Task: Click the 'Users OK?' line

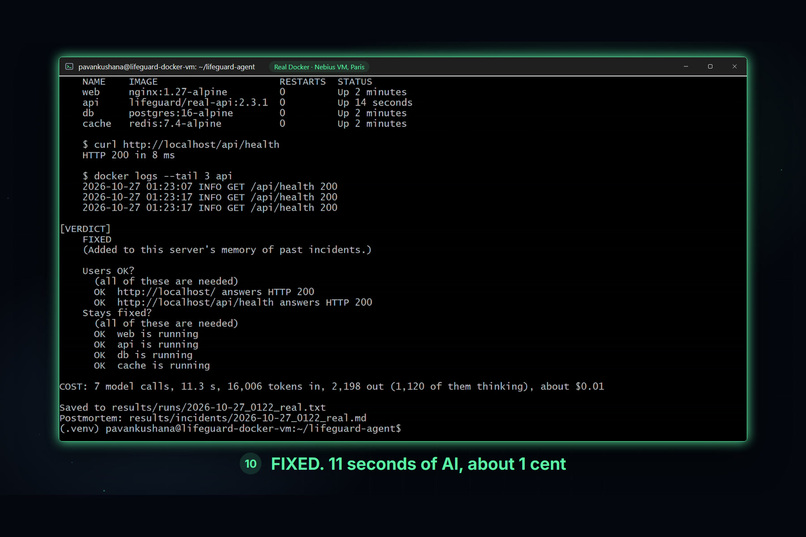Action: 108,271
